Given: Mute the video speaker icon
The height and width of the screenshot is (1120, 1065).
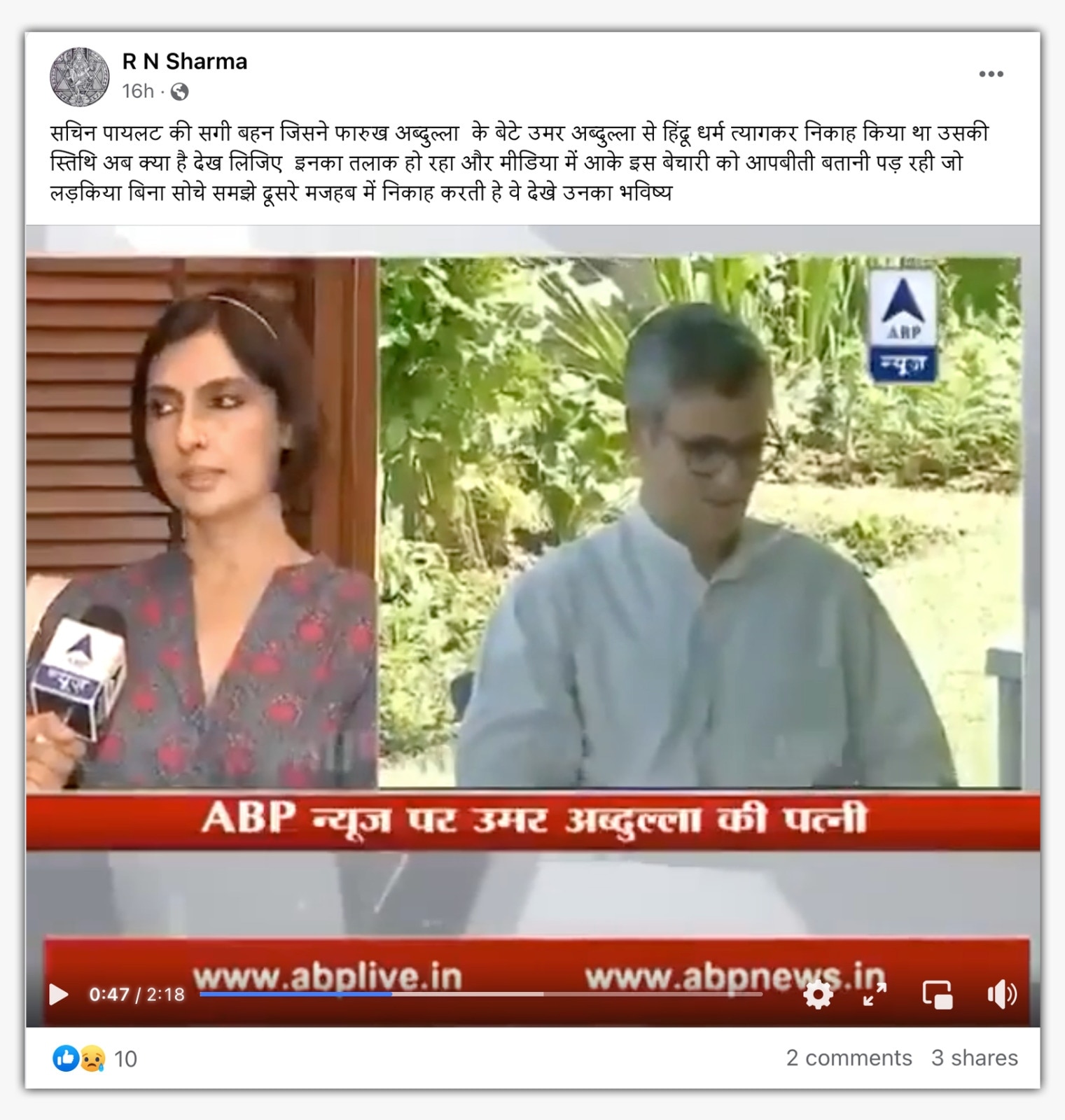Looking at the screenshot, I should coord(1001,994).
